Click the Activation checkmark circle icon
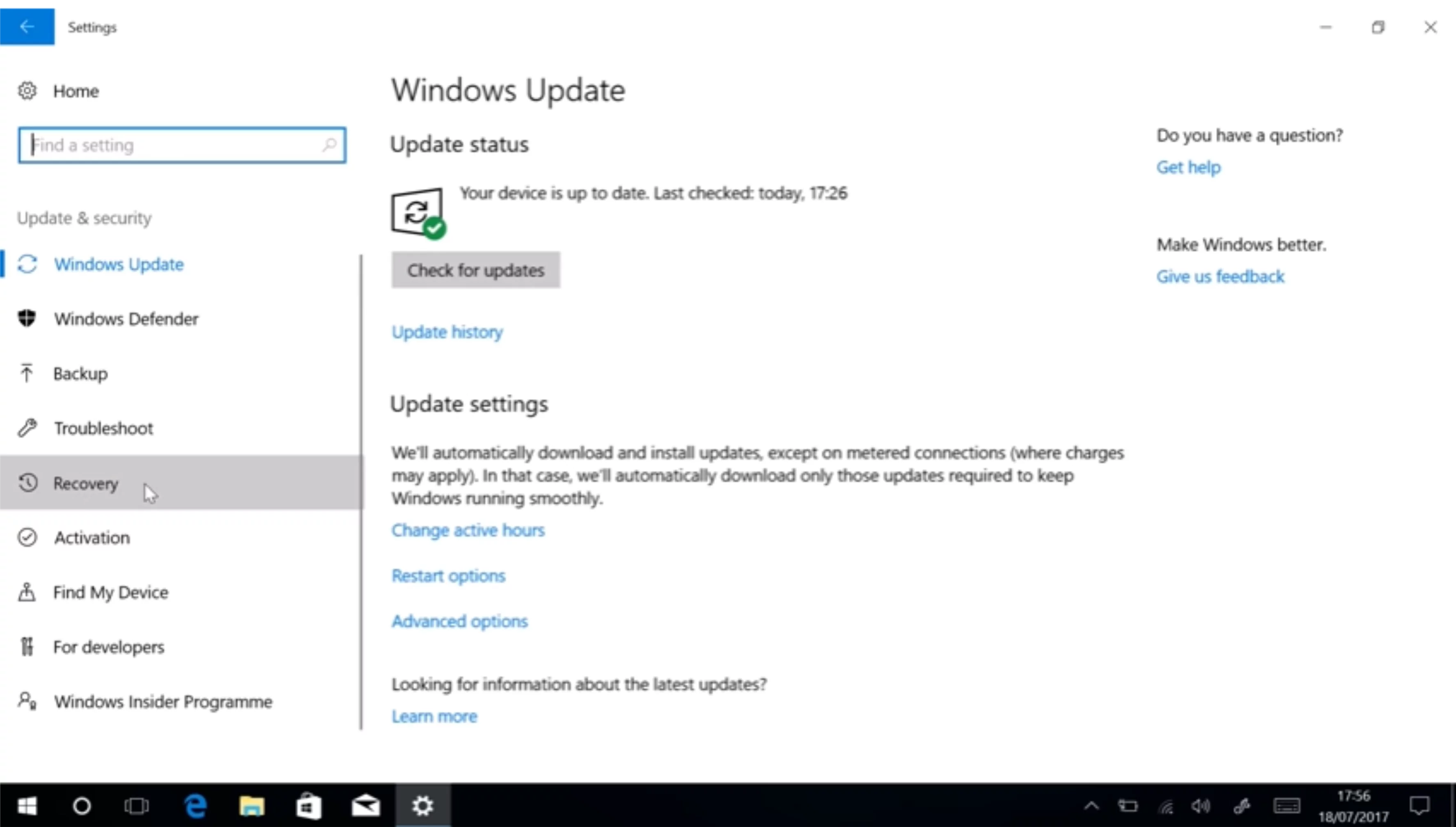The width and height of the screenshot is (1456, 827). coord(27,537)
